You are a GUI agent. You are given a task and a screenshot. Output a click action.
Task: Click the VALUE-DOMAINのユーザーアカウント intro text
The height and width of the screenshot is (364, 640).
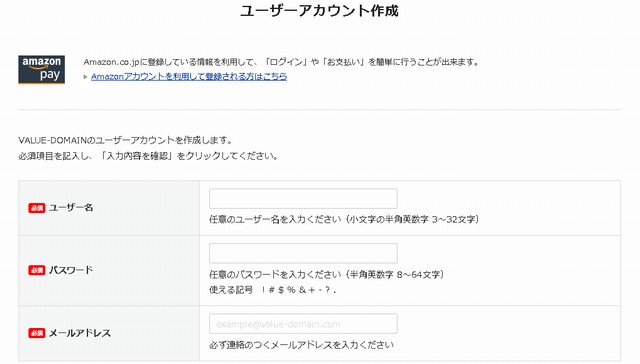pyautogui.click(x=126, y=140)
